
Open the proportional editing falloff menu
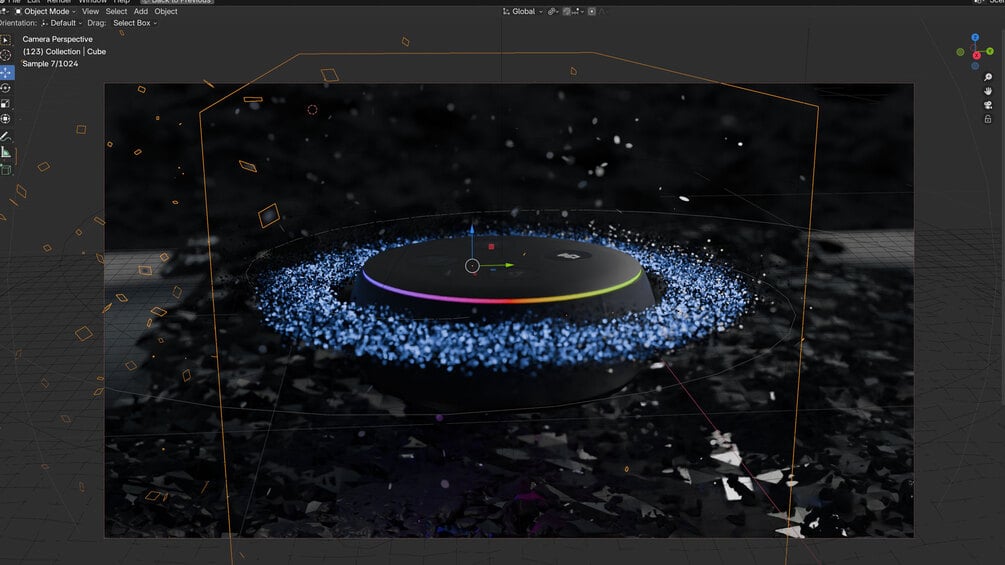pos(602,12)
